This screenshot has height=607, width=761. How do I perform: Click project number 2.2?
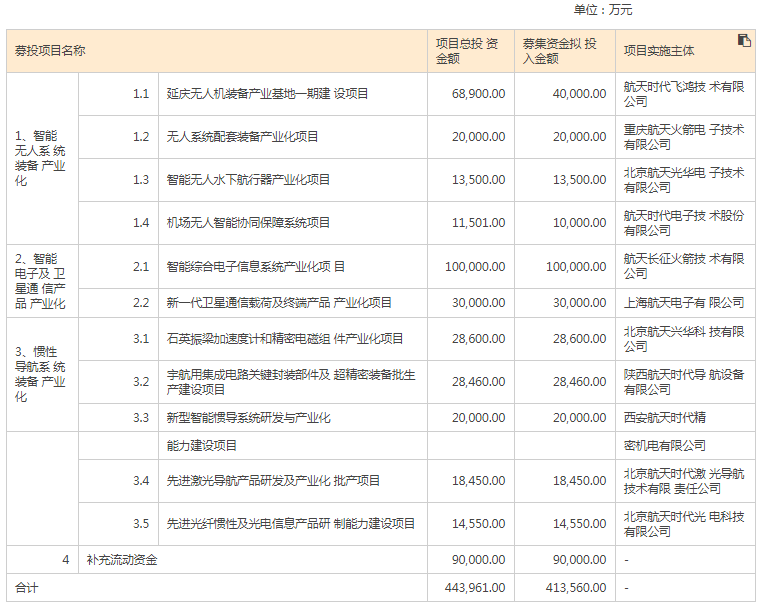(141, 303)
